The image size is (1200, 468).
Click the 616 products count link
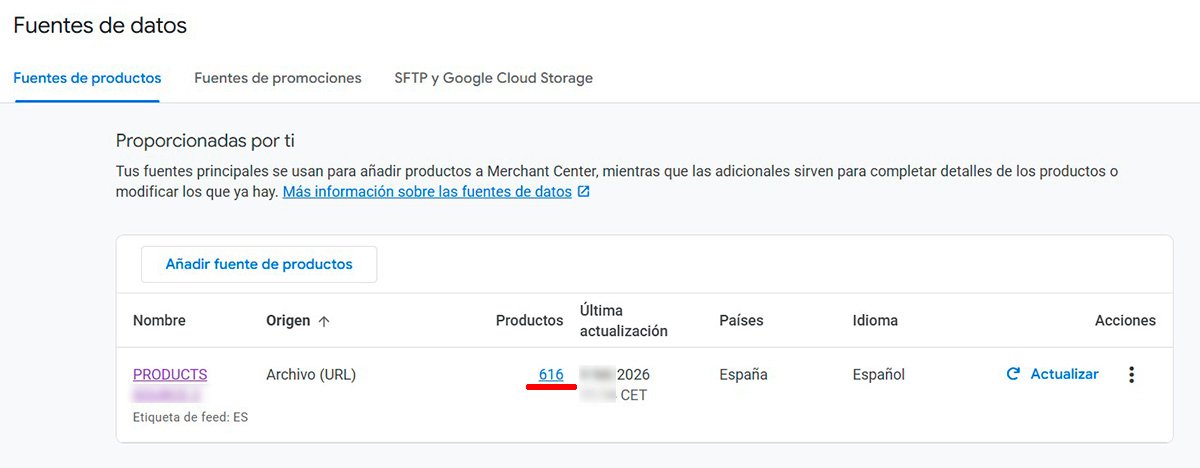coord(551,375)
